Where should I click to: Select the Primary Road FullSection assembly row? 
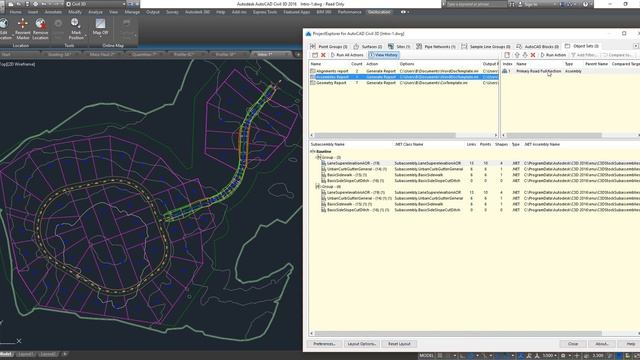571,71
